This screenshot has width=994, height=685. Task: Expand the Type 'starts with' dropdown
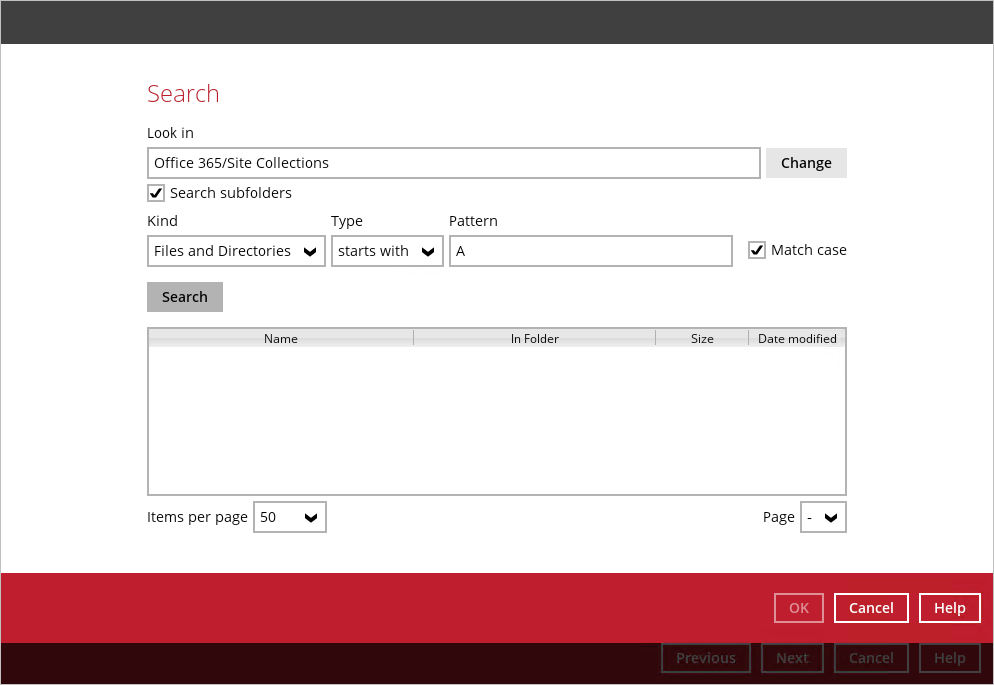387,251
